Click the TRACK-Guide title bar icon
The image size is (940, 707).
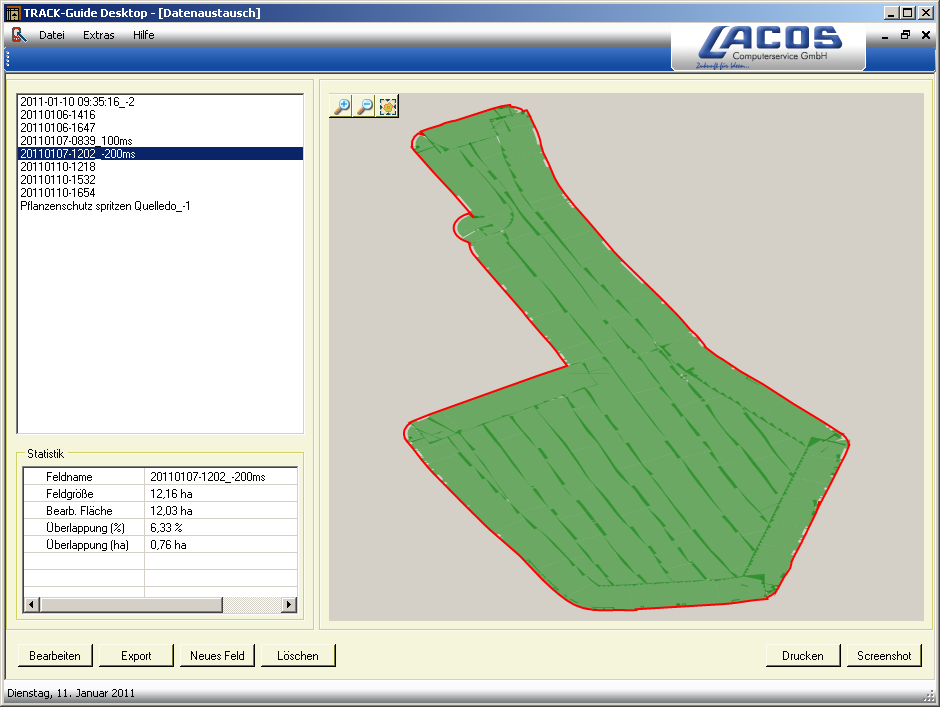tap(12, 12)
